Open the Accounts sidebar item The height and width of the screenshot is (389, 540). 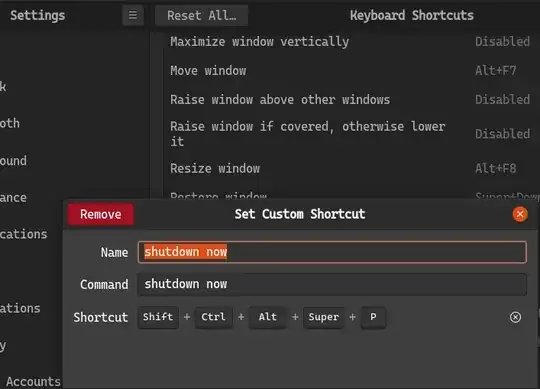click(x=33, y=381)
